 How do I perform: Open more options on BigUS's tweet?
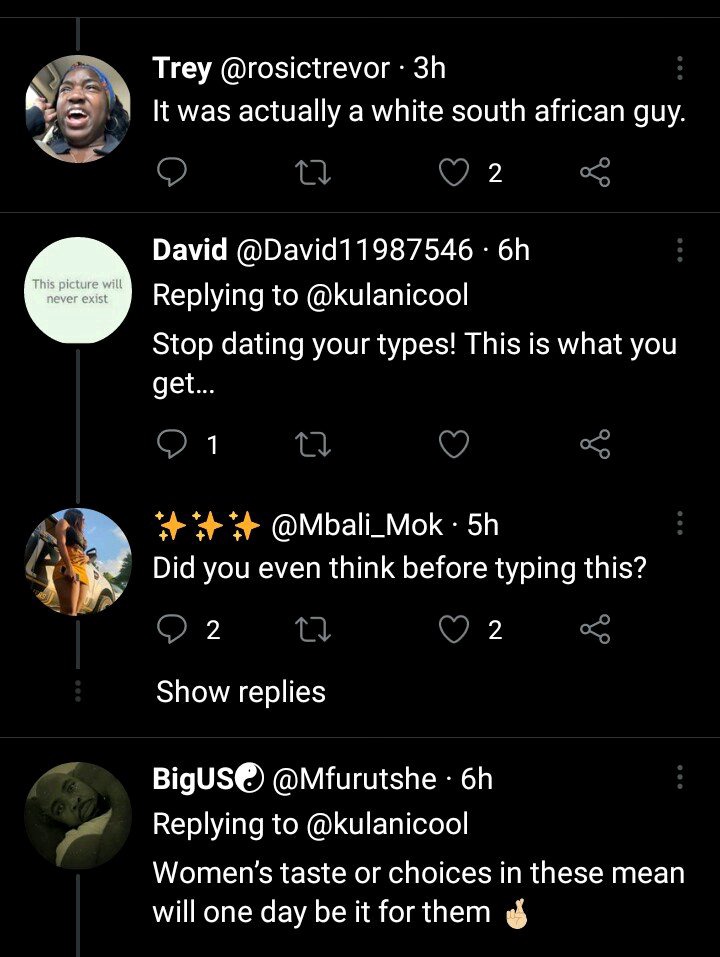[679, 778]
